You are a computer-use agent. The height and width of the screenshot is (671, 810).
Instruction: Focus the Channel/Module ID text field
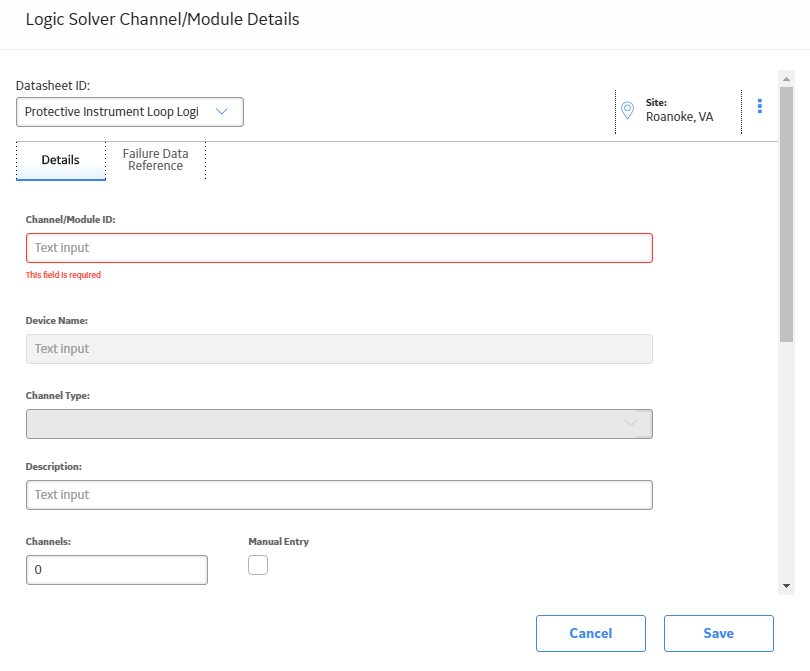coord(339,248)
